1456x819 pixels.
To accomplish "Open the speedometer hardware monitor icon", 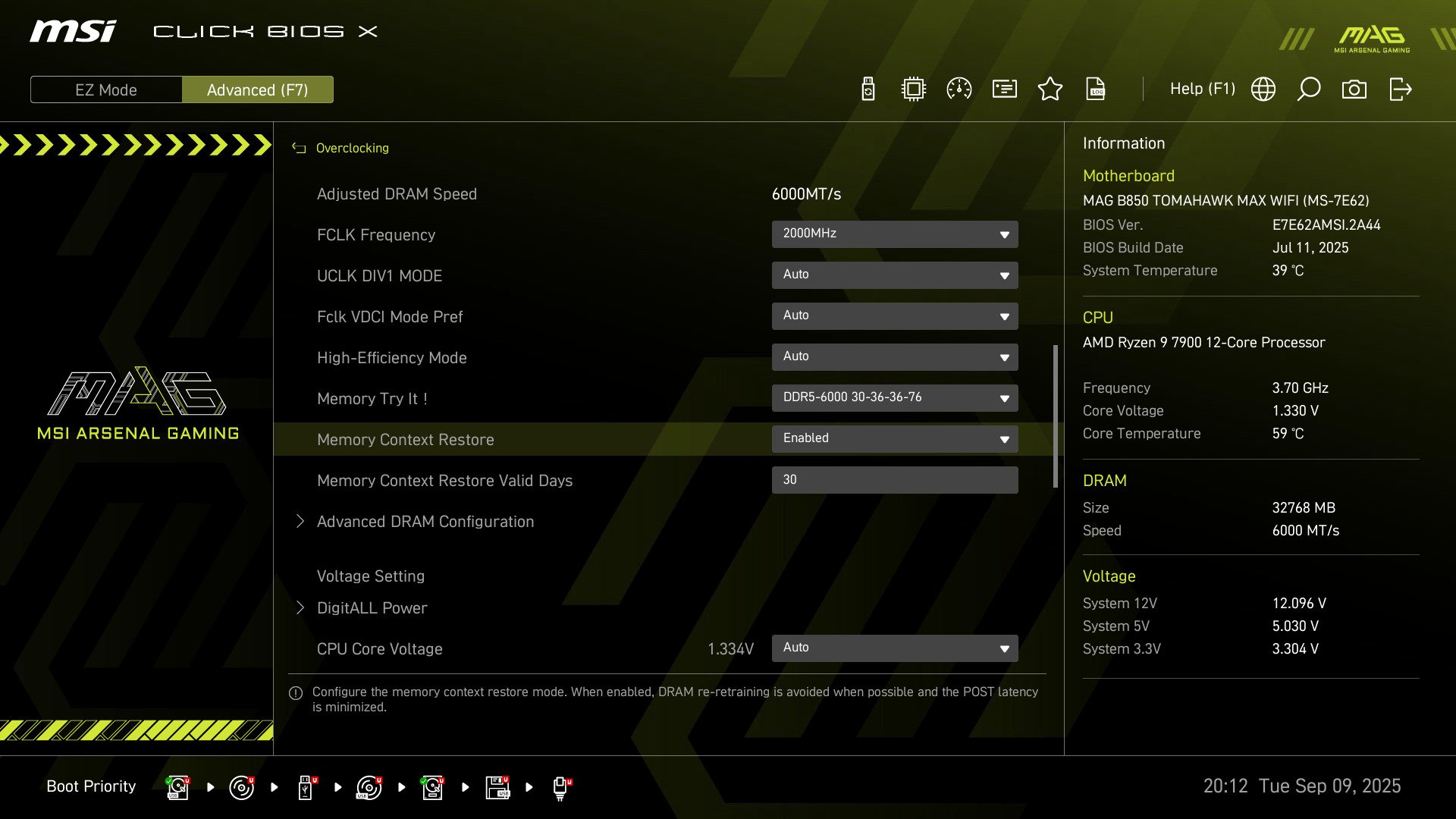I will pos(959,89).
